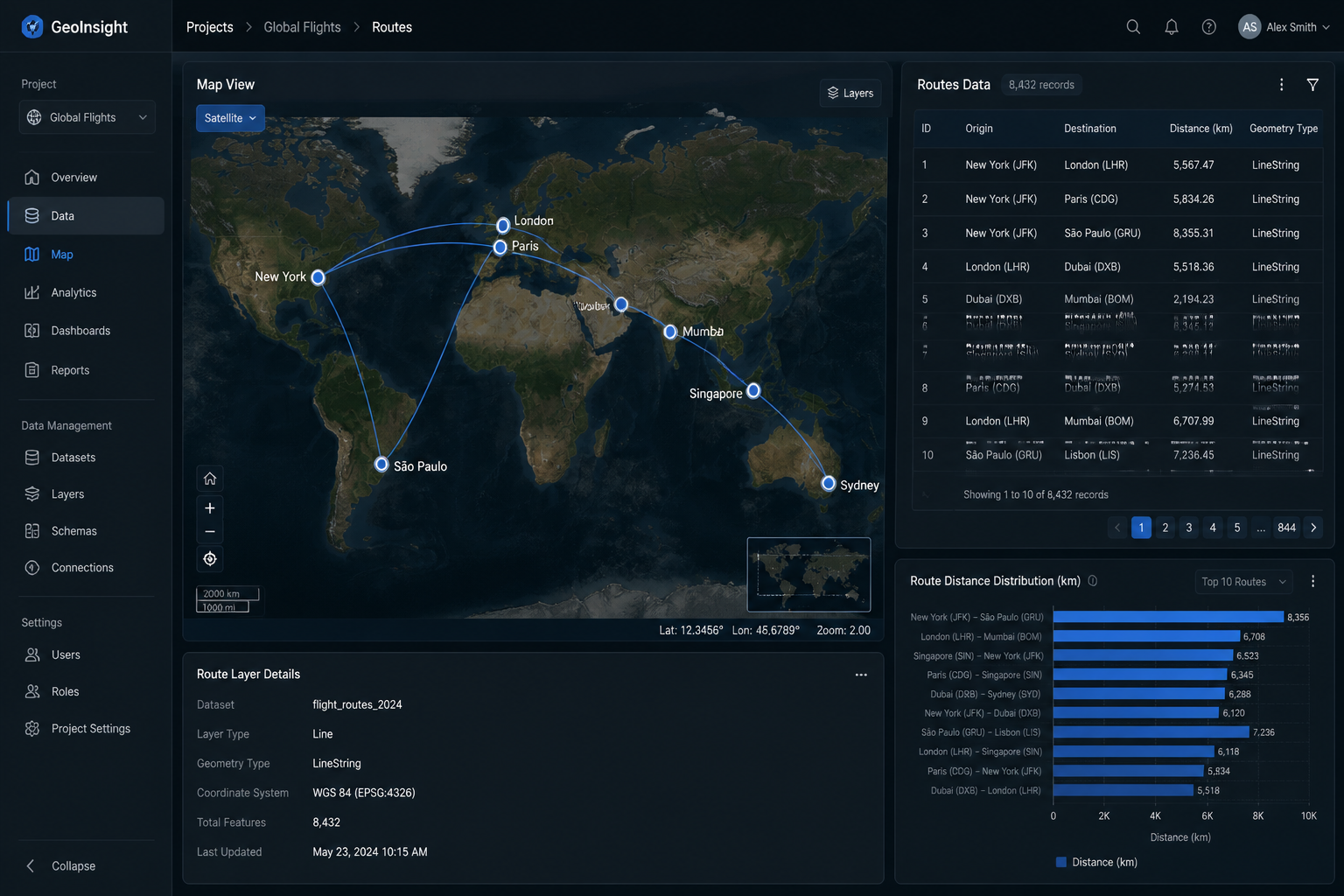The height and width of the screenshot is (896, 1344).
Task: Open Alex Smith account dropdown
Action: (x=1297, y=27)
